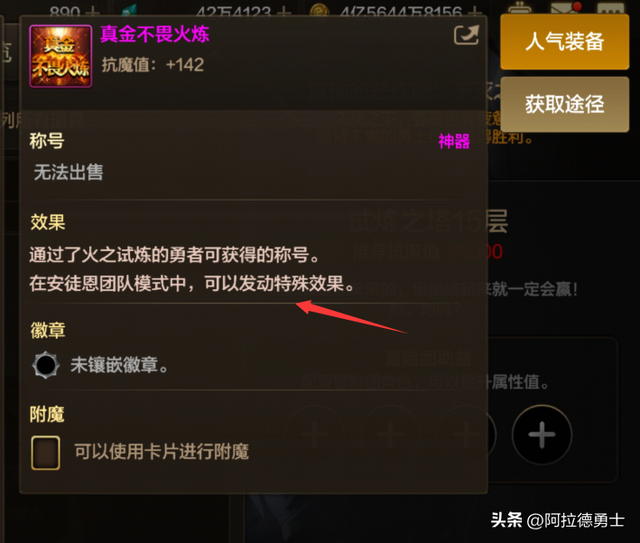Open the 获取途径 button
Image resolution: width=640 pixels, height=543 pixels.
[x=564, y=104]
